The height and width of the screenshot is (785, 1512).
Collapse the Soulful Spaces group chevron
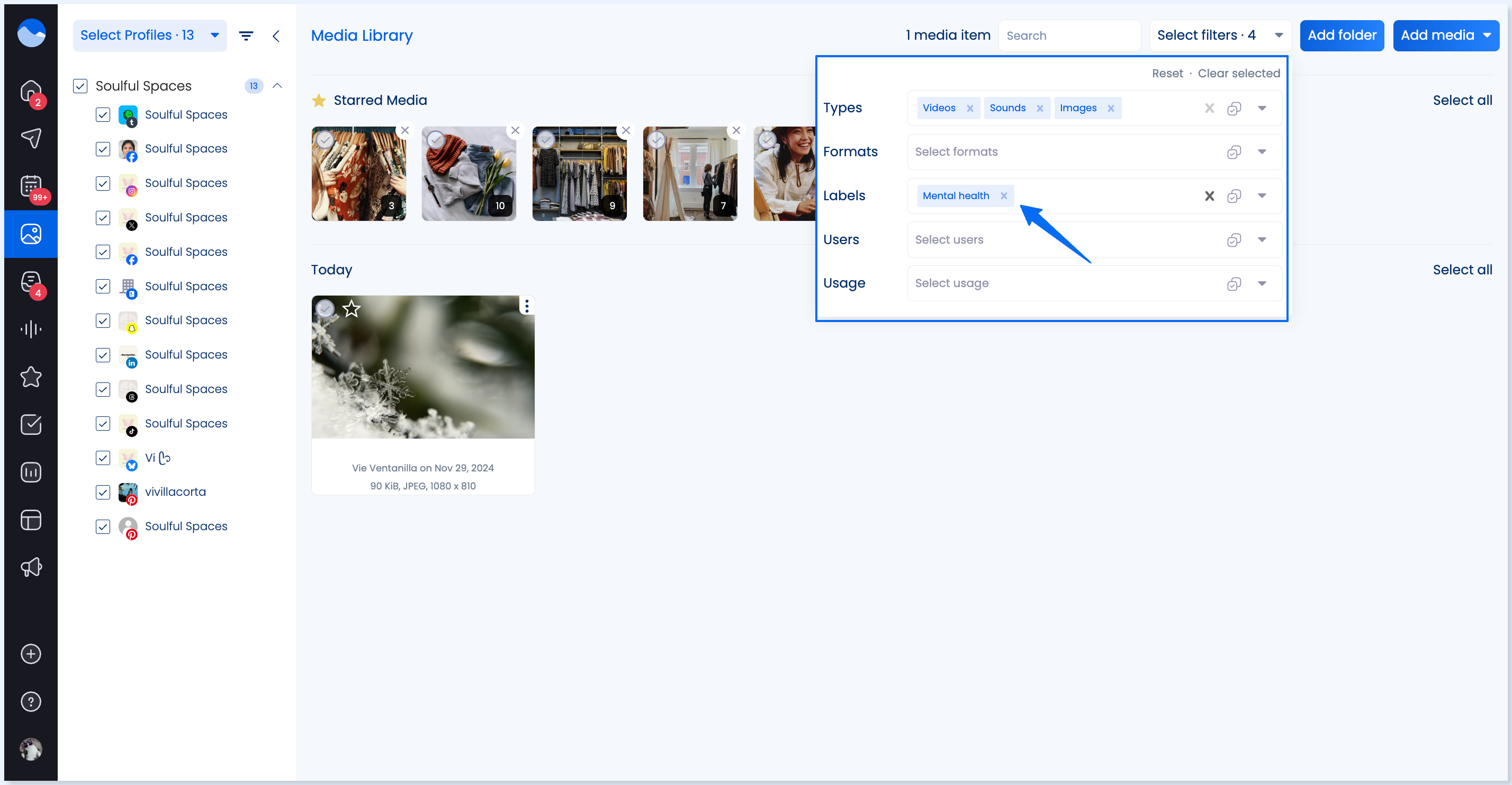[x=277, y=86]
